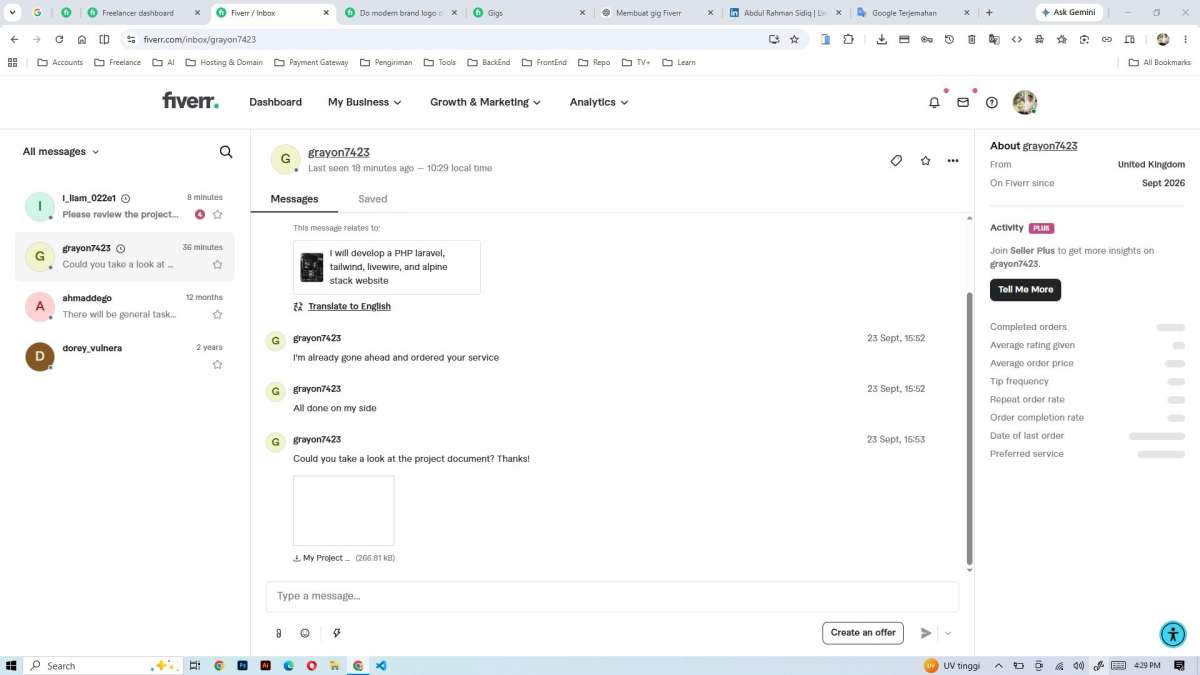The width and height of the screenshot is (1200, 675).
Task: Open the Chrome tab search dropdown
Action: 13,13
